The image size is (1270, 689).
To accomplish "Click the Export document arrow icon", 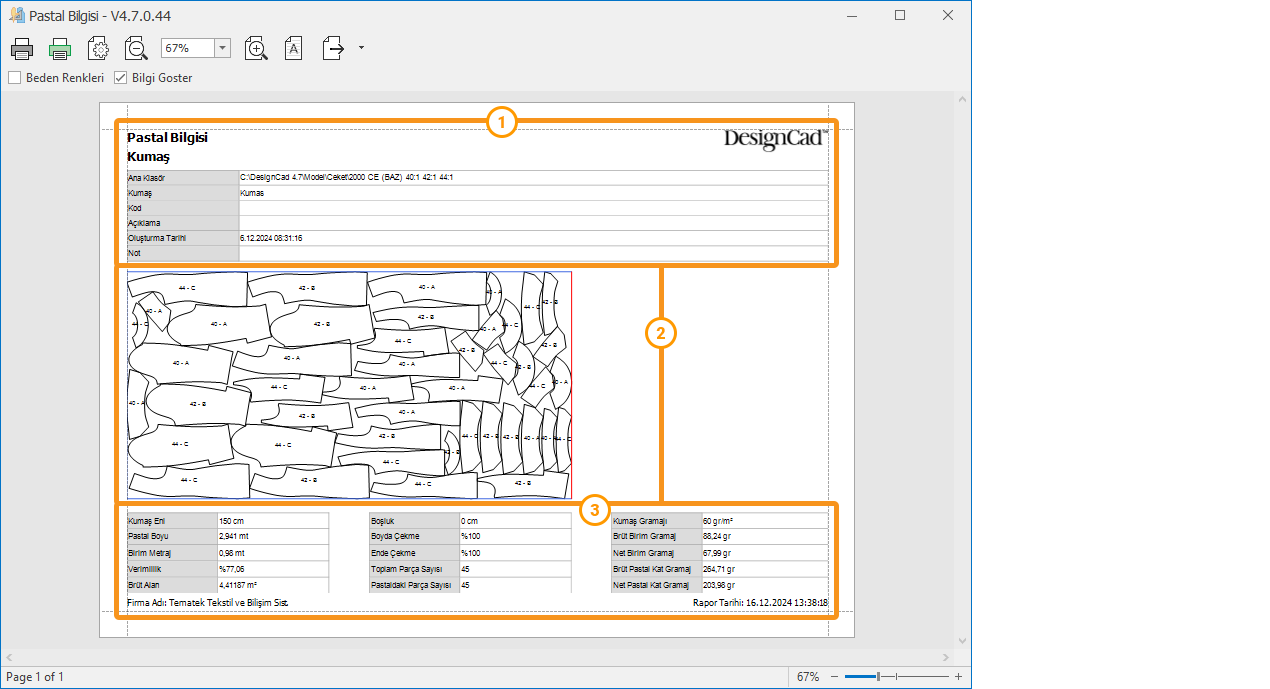I will tap(334, 48).
